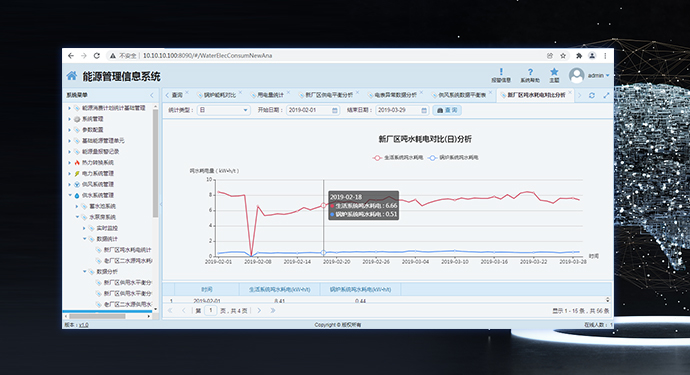Click the browser back arrow
This screenshot has width=690, height=375.
[x=71, y=55]
